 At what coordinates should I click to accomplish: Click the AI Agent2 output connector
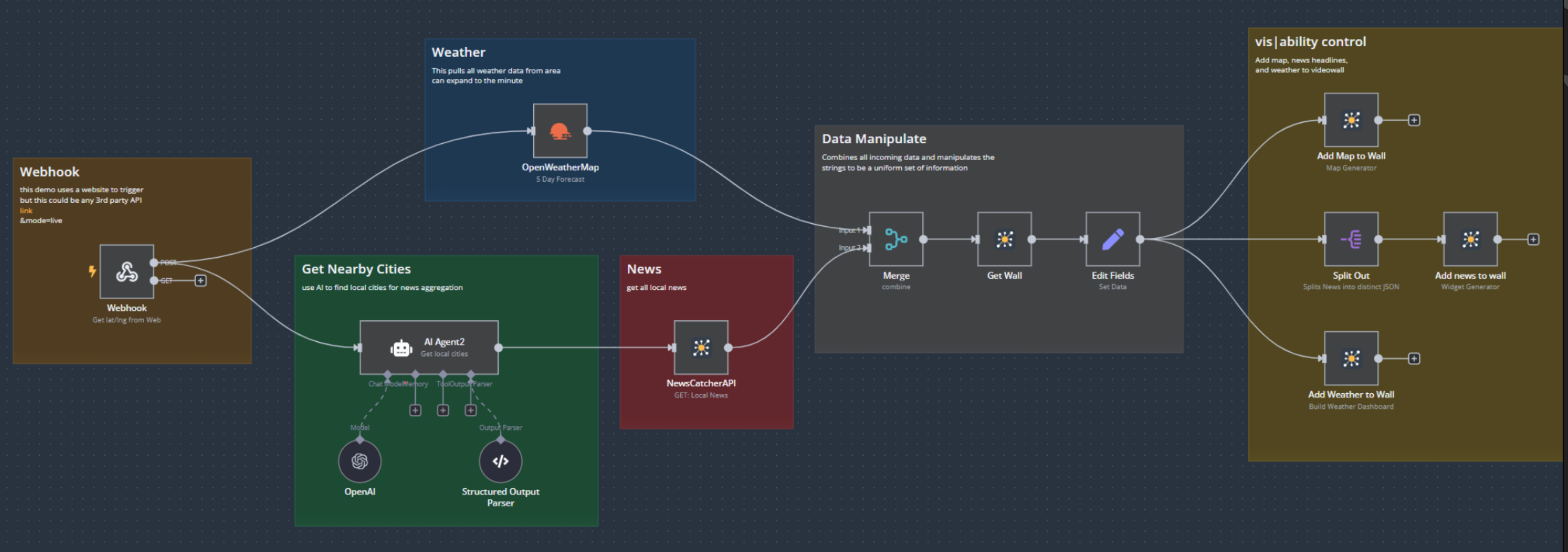click(499, 347)
